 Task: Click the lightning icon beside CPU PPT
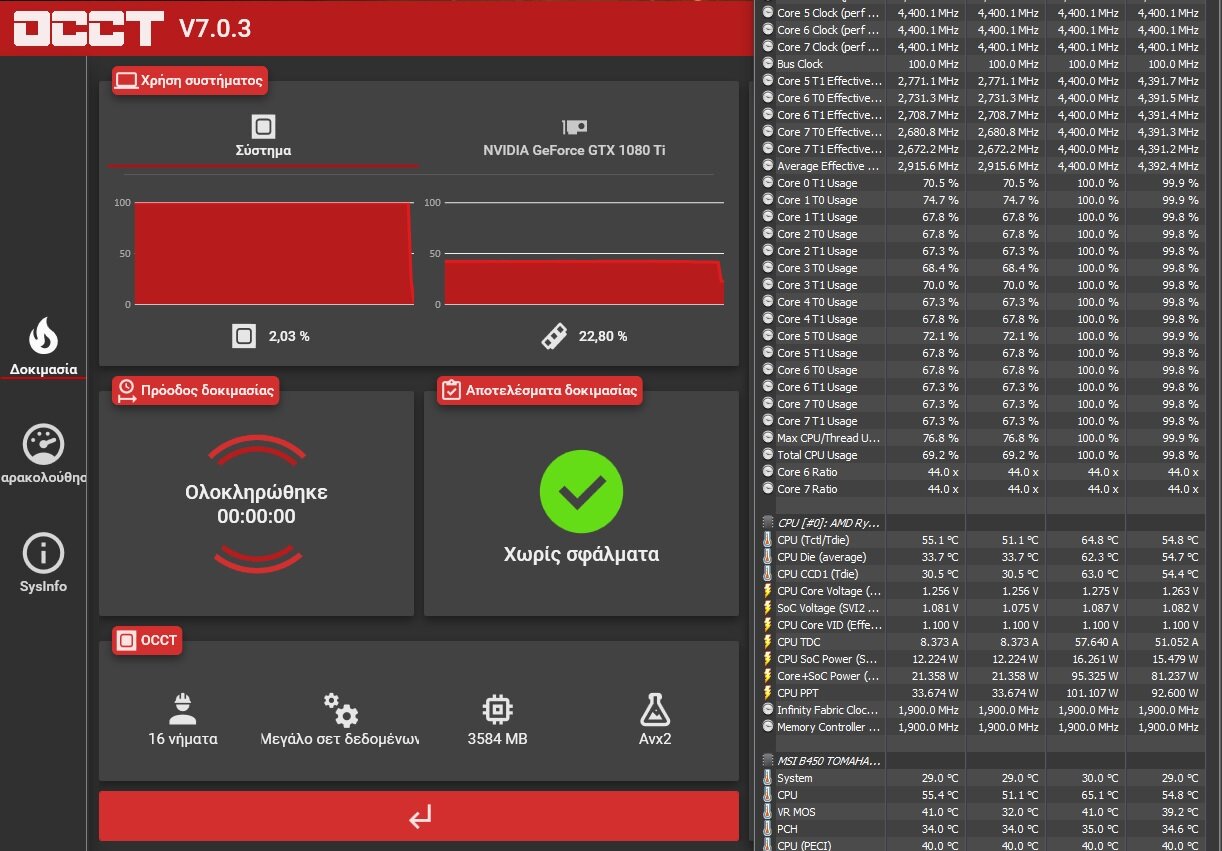[767, 693]
